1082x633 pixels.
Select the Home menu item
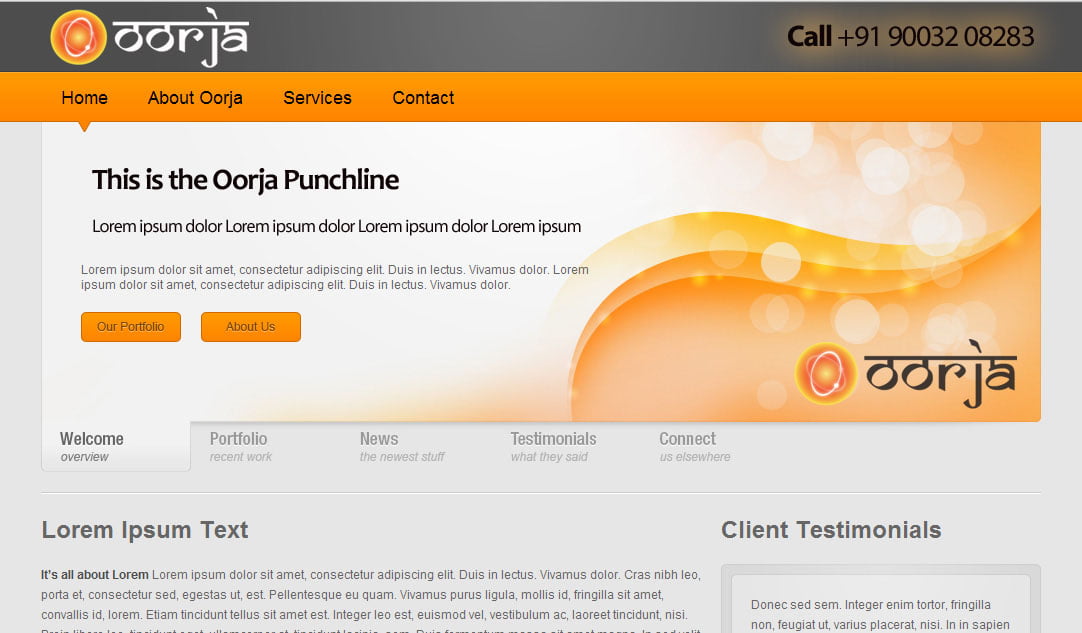point(84,97)
